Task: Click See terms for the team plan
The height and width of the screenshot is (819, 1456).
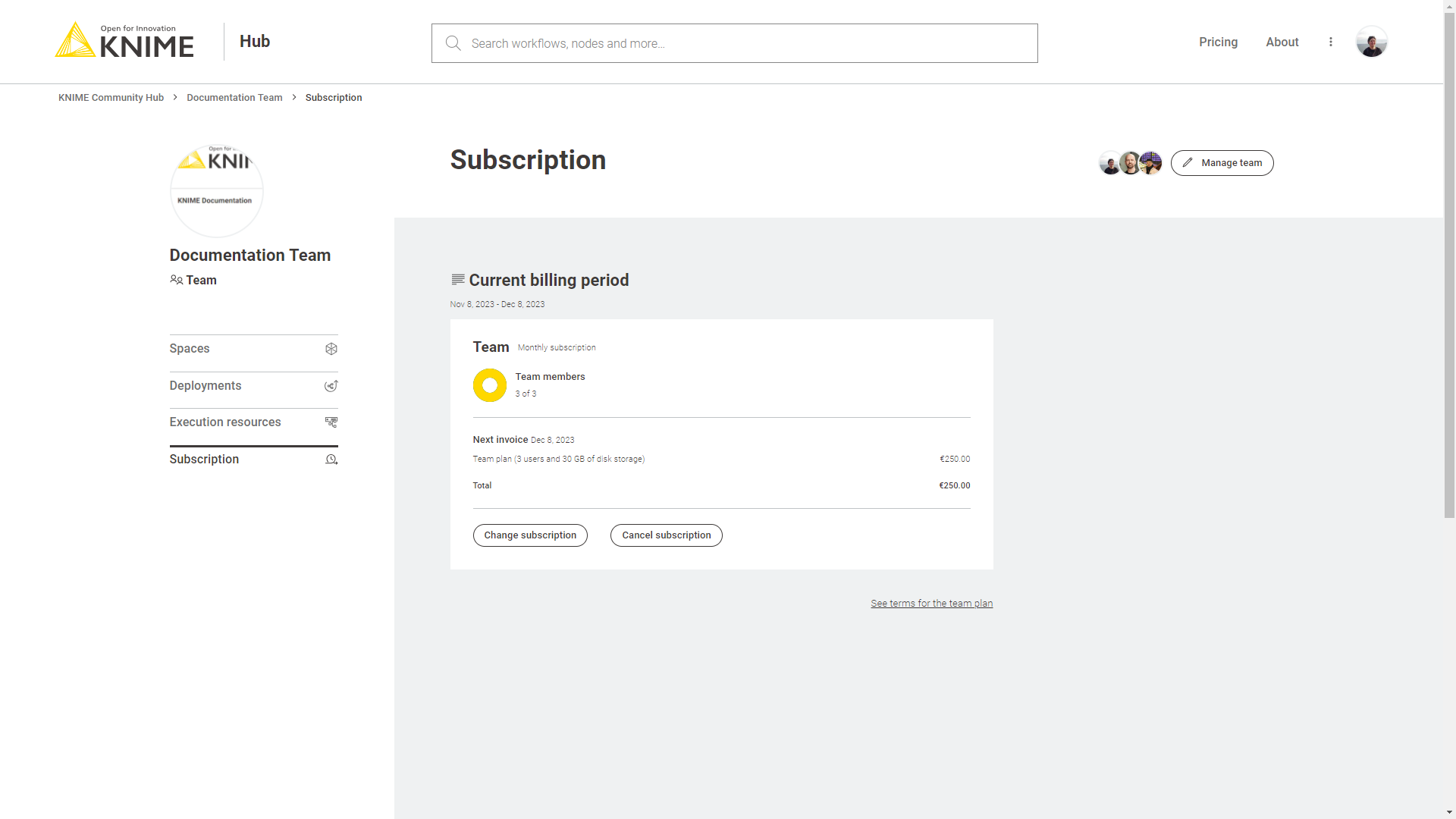Action: coord(931,603)
